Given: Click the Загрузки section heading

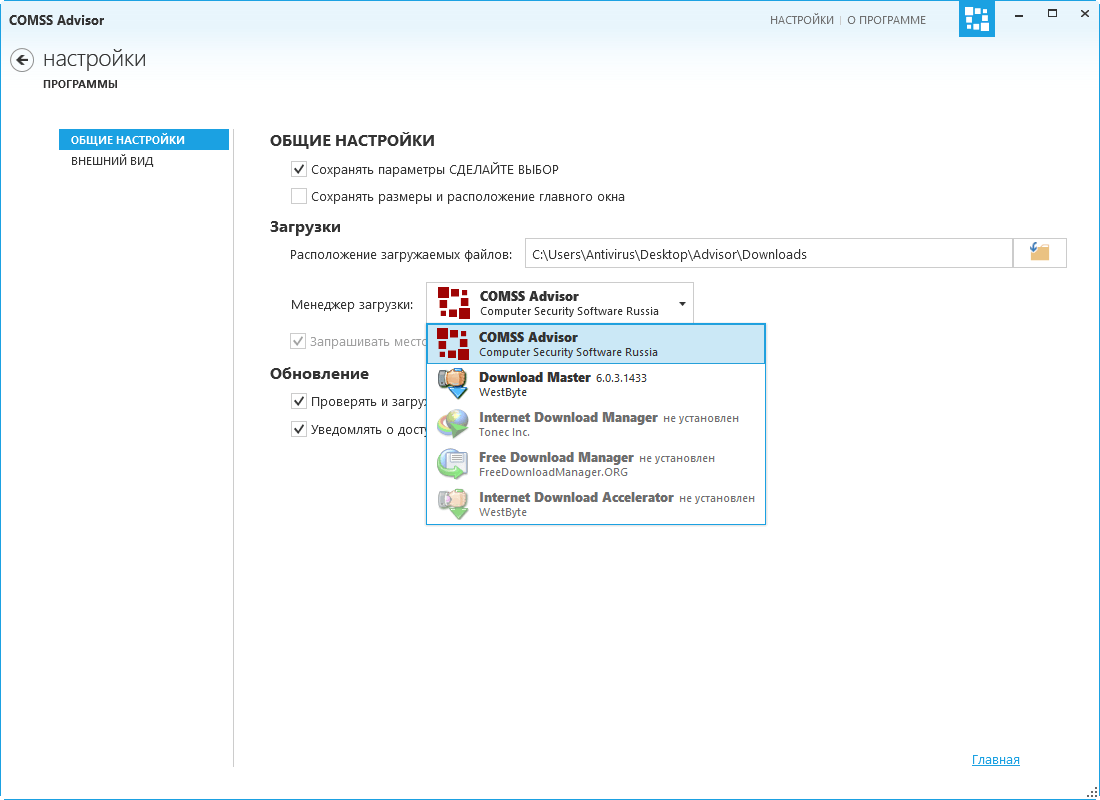Looking at the screenshot, I should (305, 227).
